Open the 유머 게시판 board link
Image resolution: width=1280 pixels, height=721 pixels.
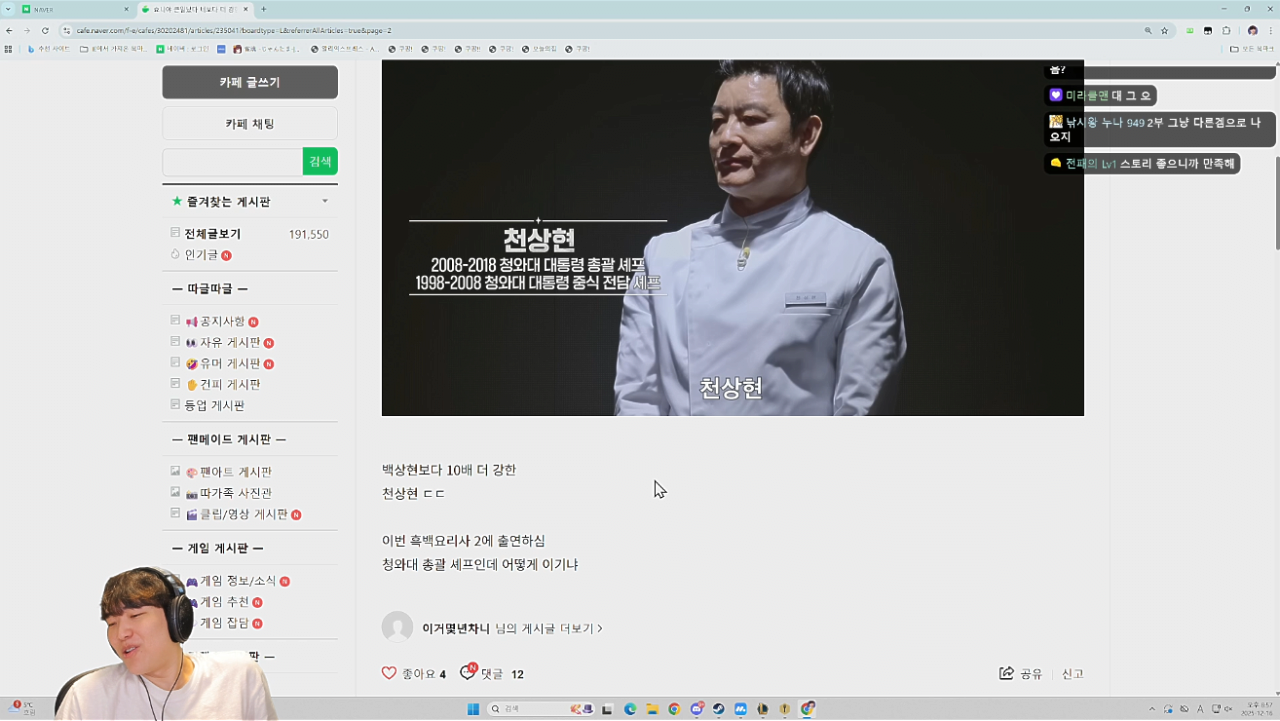(x=230, y=364)
